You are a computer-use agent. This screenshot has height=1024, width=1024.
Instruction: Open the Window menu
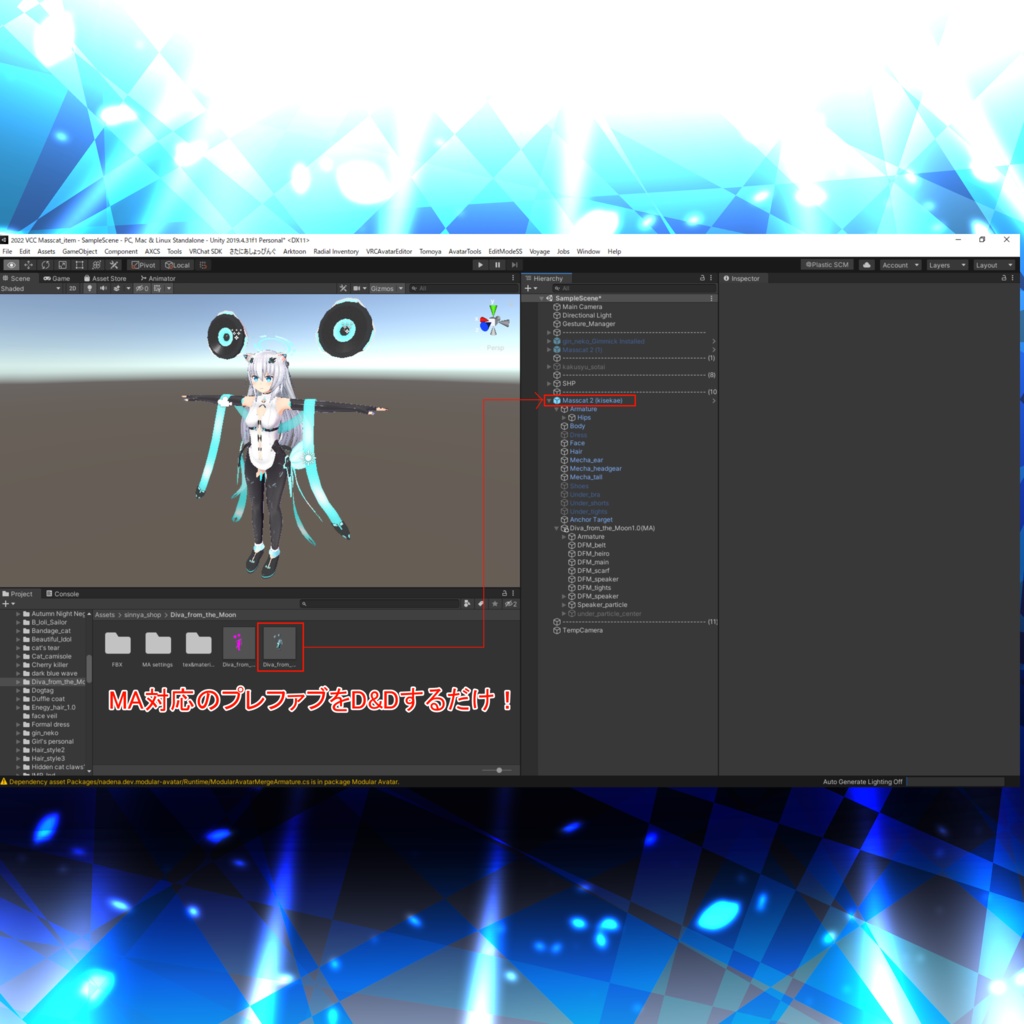[588, 251]
